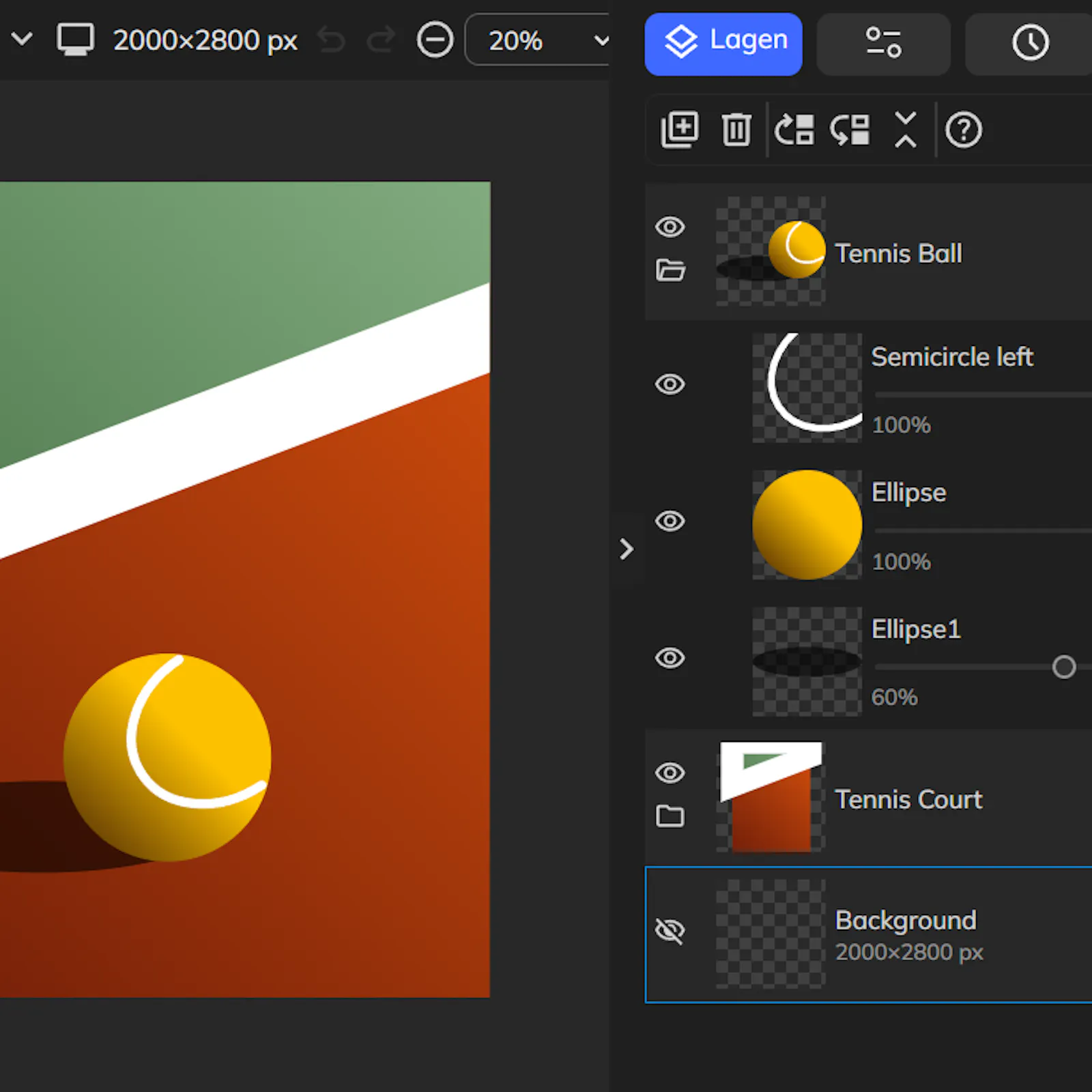This screenshot has height=1092, width=1092.
Task: Click the Ellipse1 layer name
Action: pos(916,629)
